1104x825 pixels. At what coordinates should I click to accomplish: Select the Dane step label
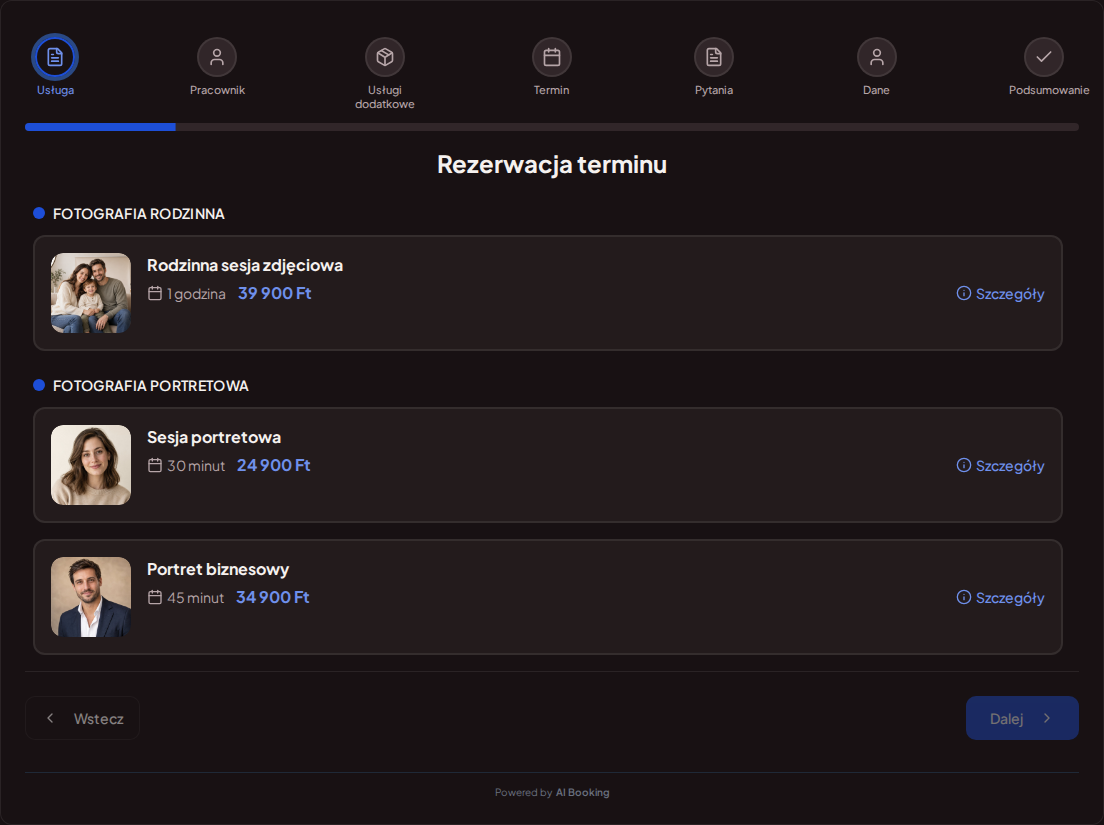pos(877,90)
